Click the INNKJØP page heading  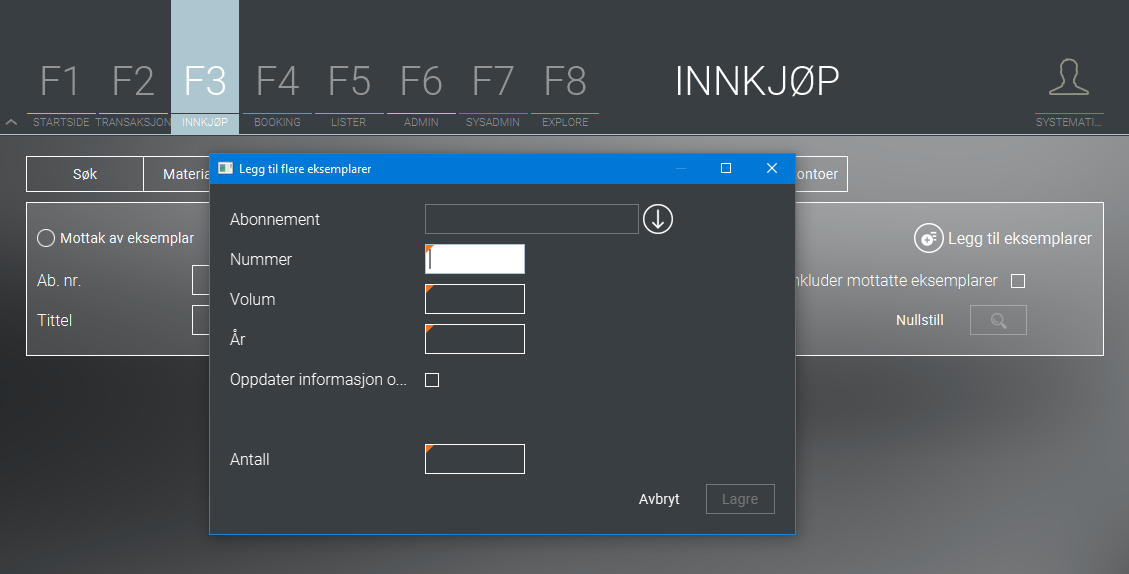[x=757, y=81]
